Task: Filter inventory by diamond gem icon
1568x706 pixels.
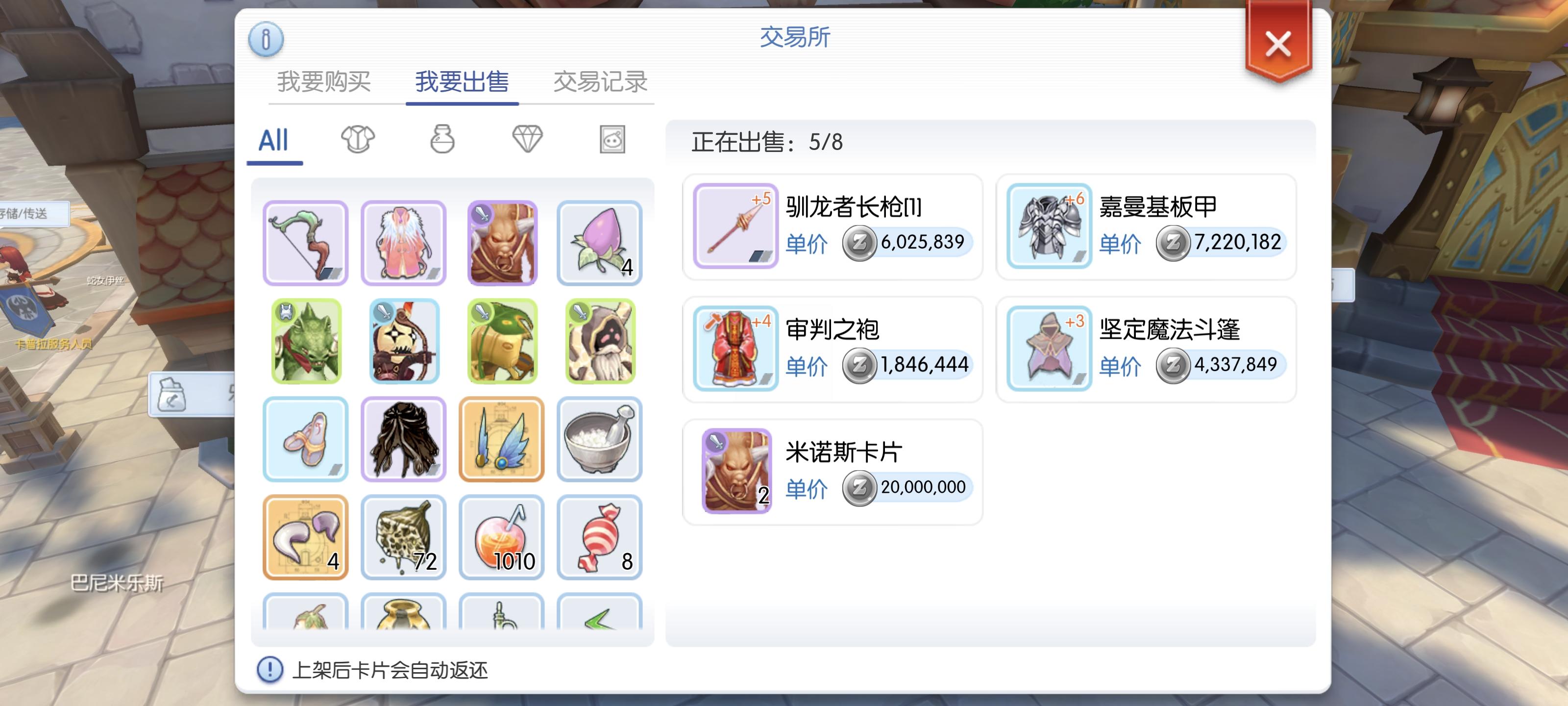Action: [527, 140]
